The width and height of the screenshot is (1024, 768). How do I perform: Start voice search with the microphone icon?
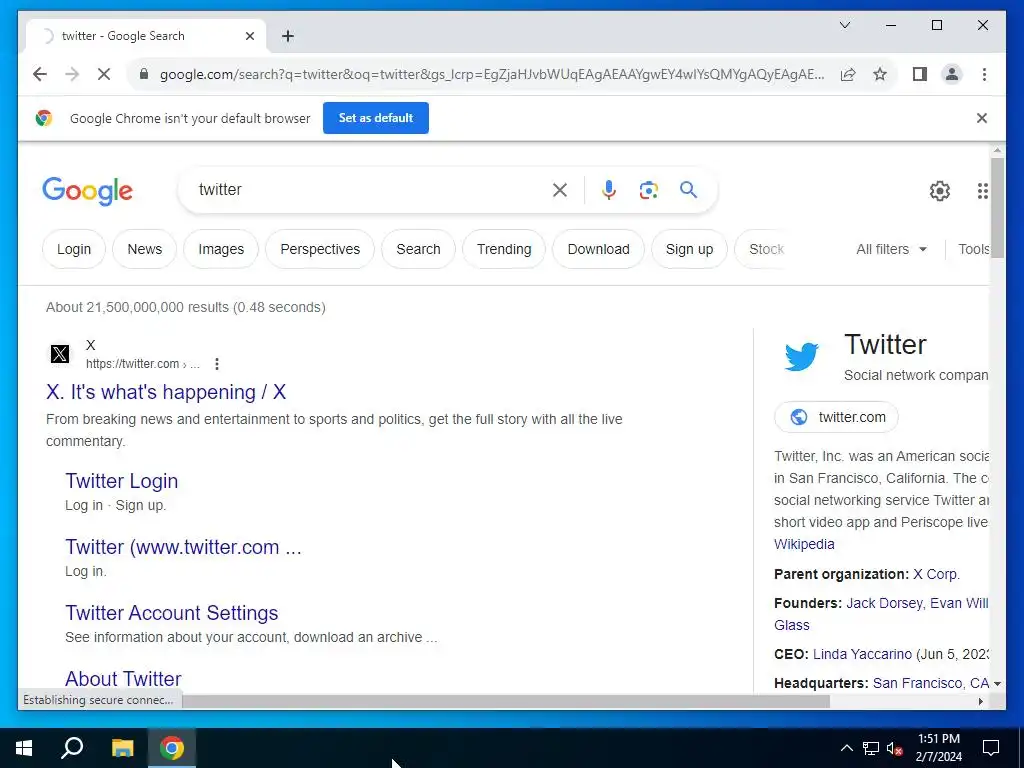[x=609, y=190]
